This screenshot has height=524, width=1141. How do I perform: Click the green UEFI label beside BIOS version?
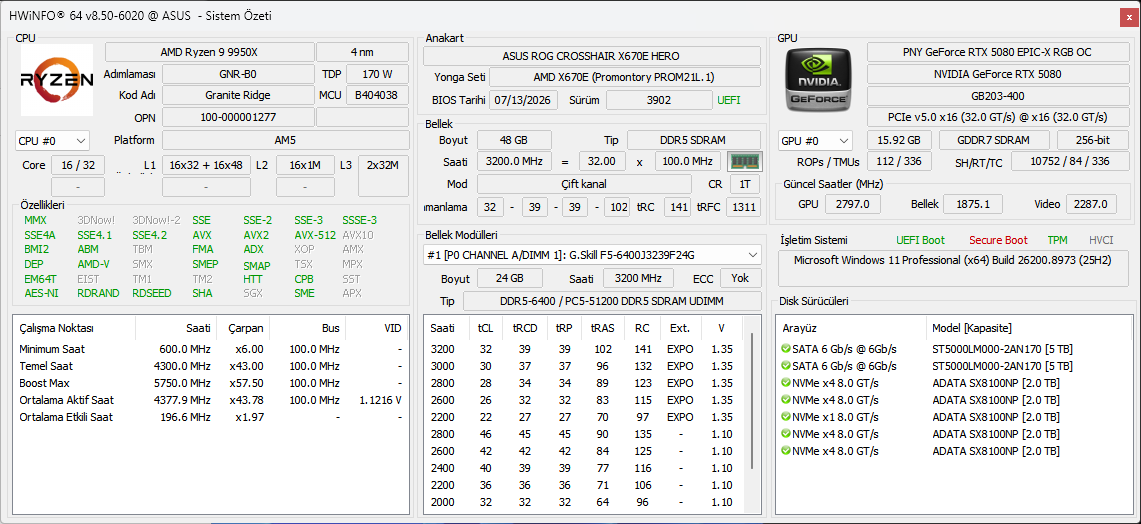click(x=728, y=100)
